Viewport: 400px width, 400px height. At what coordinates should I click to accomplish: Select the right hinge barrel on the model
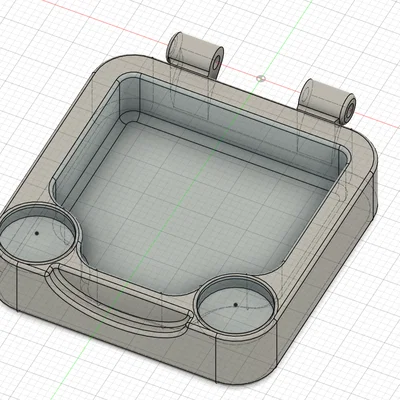coord(327,101)
